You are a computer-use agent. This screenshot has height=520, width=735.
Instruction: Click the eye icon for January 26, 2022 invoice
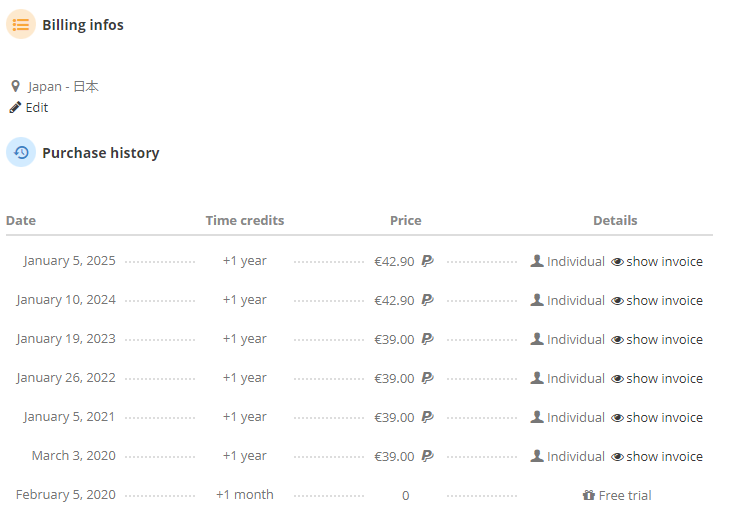coord(617,379)
